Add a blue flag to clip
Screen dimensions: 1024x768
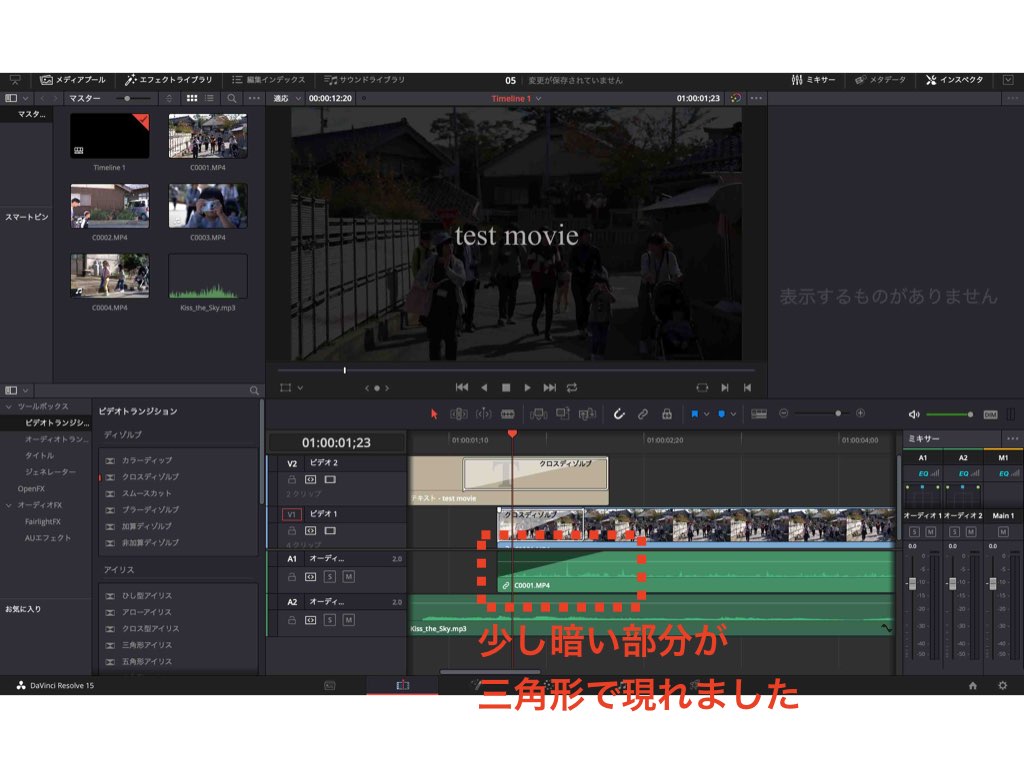pos(695,414)
